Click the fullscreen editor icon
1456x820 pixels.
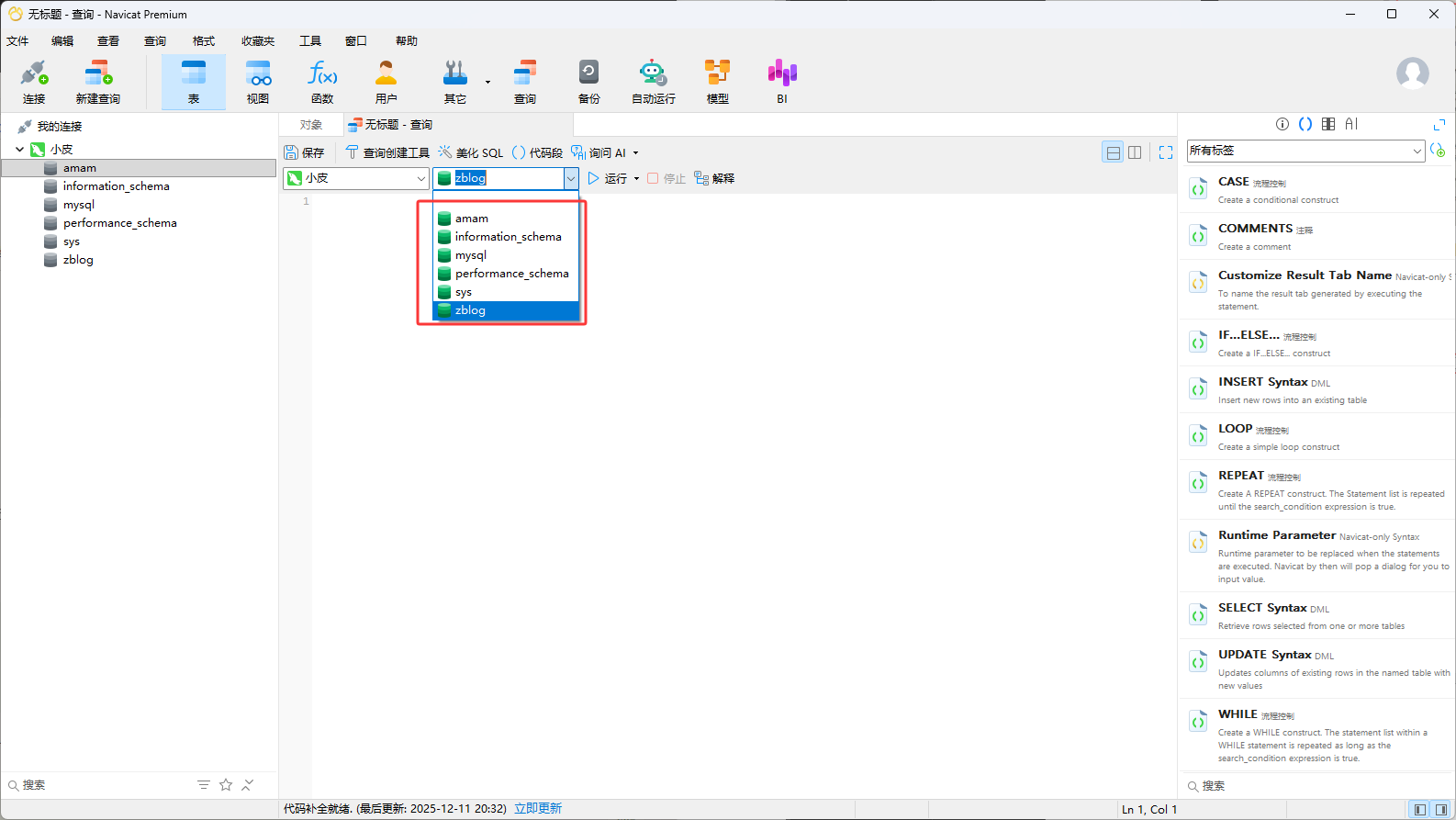tap(1166, 152)
